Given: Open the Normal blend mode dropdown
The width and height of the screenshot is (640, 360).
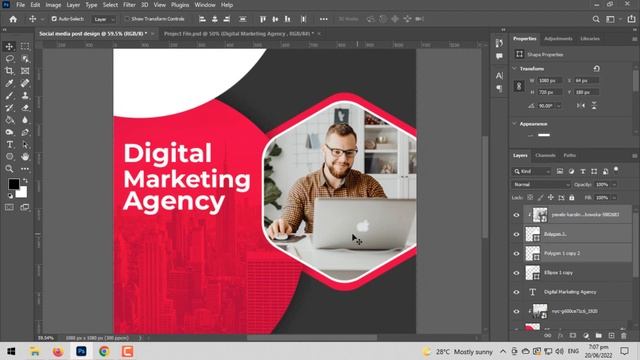Looking at the screenshot, I should pos(541,184).
